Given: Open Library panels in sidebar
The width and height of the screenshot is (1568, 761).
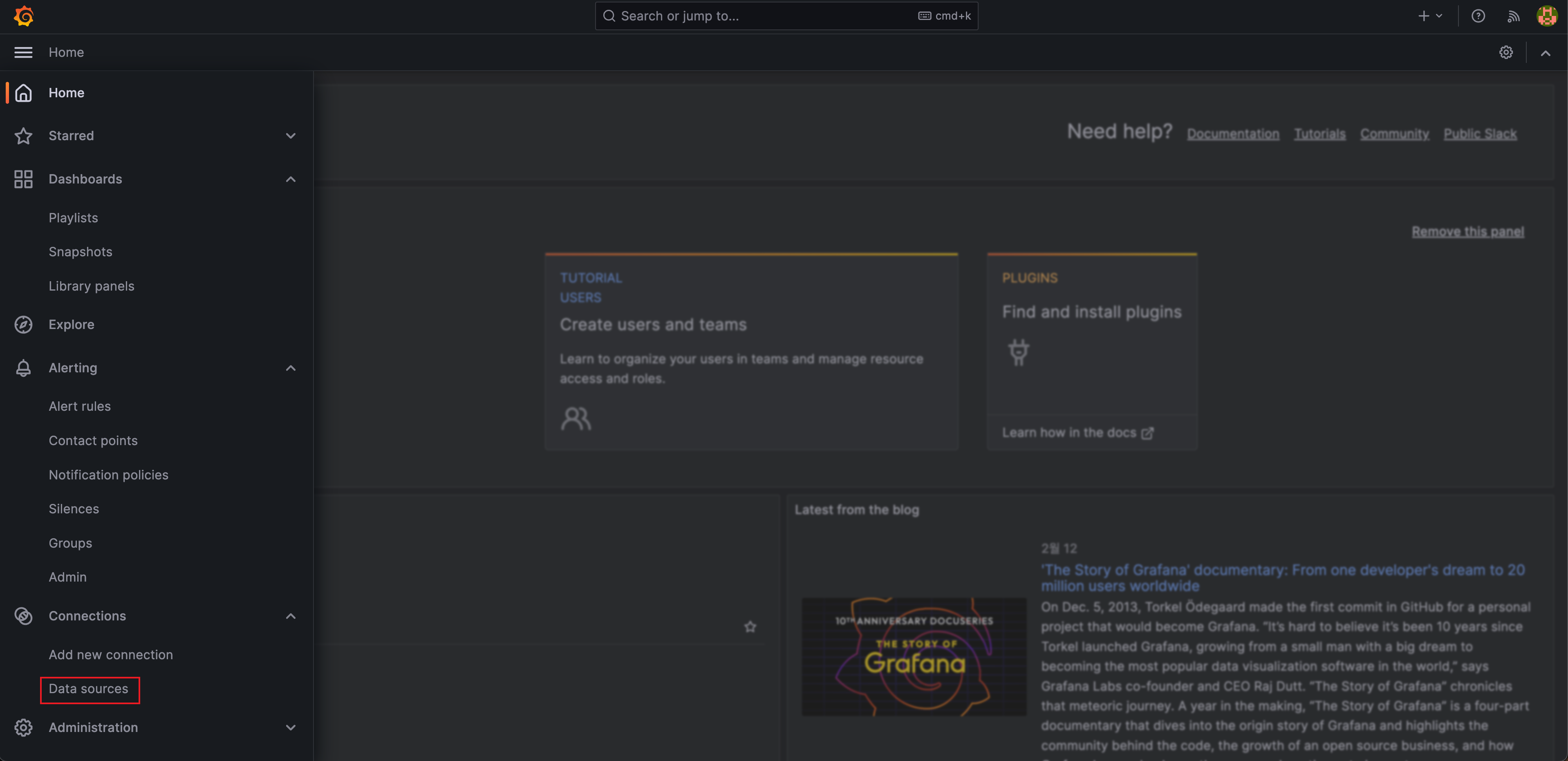Looking at the screenshot, I should tap(91, 286).
